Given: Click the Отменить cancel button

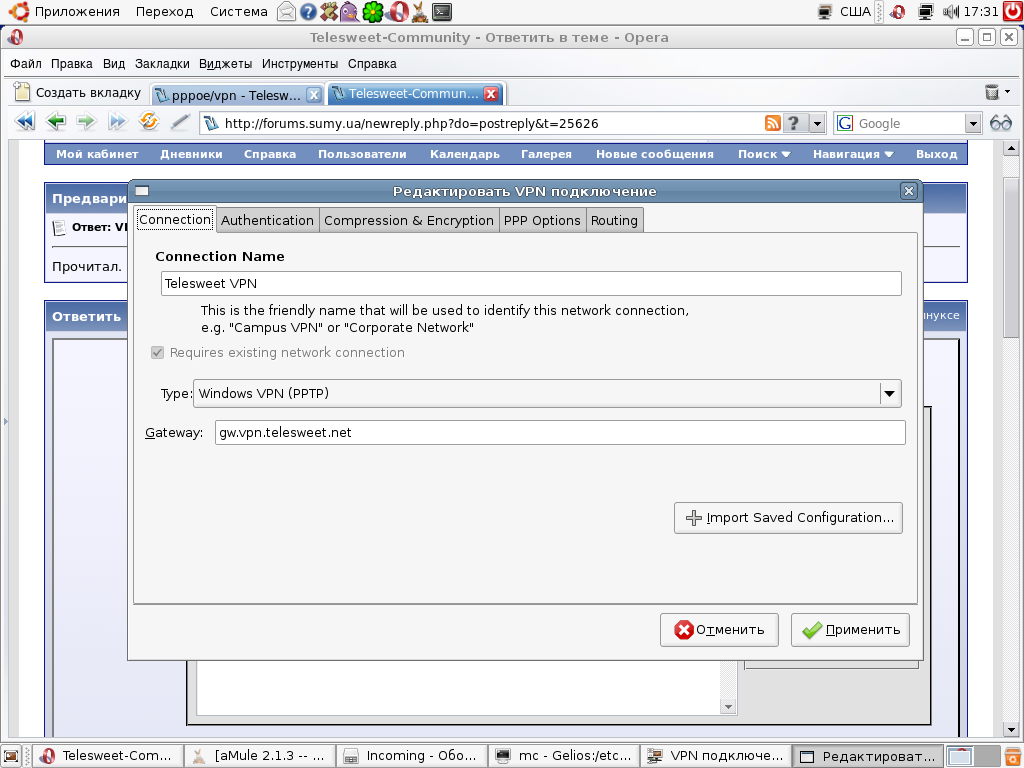Looking at the screenshot, I should click(x=719, y=630).
